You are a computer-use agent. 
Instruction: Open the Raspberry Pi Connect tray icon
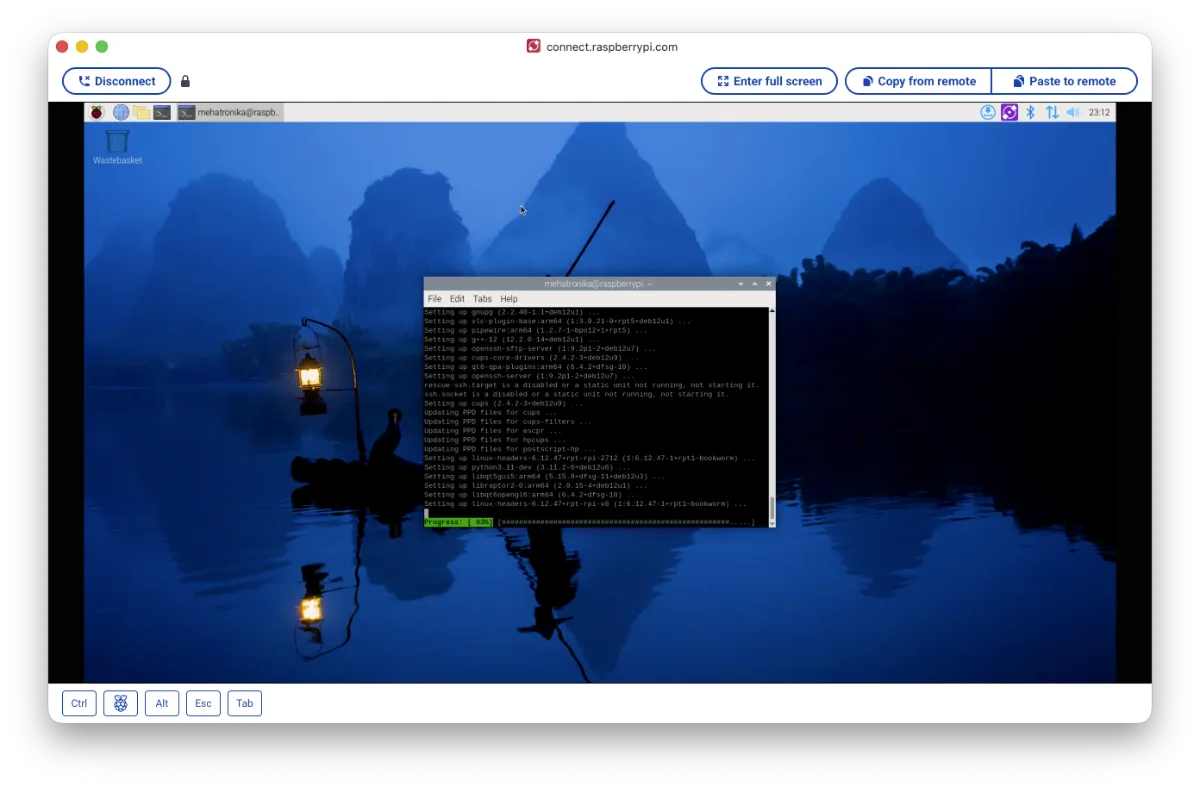click(x=1009, y=112)
